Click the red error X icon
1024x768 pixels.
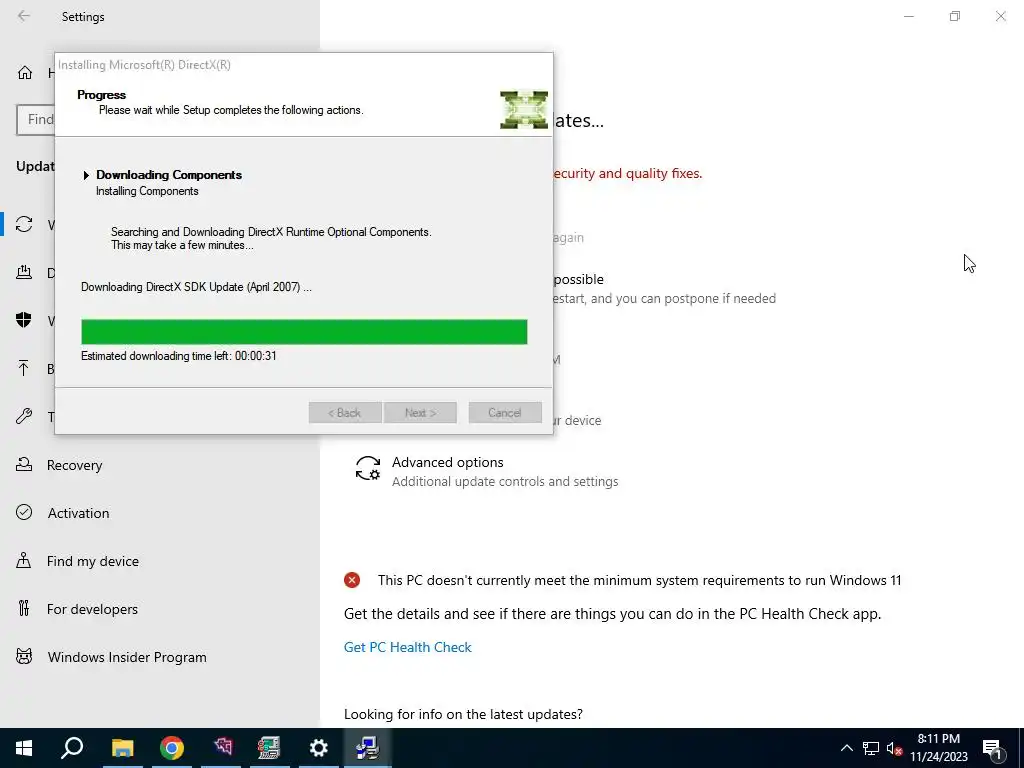pyautogui.click(x=352, y=580)
